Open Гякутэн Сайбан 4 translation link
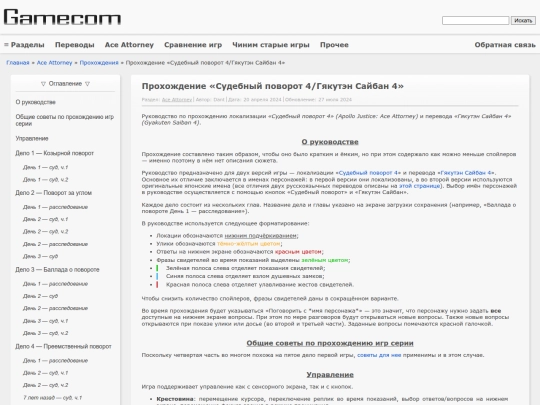The width and height of the screenshot is (540, 405). pyautogui.click(x=467, y=173)
